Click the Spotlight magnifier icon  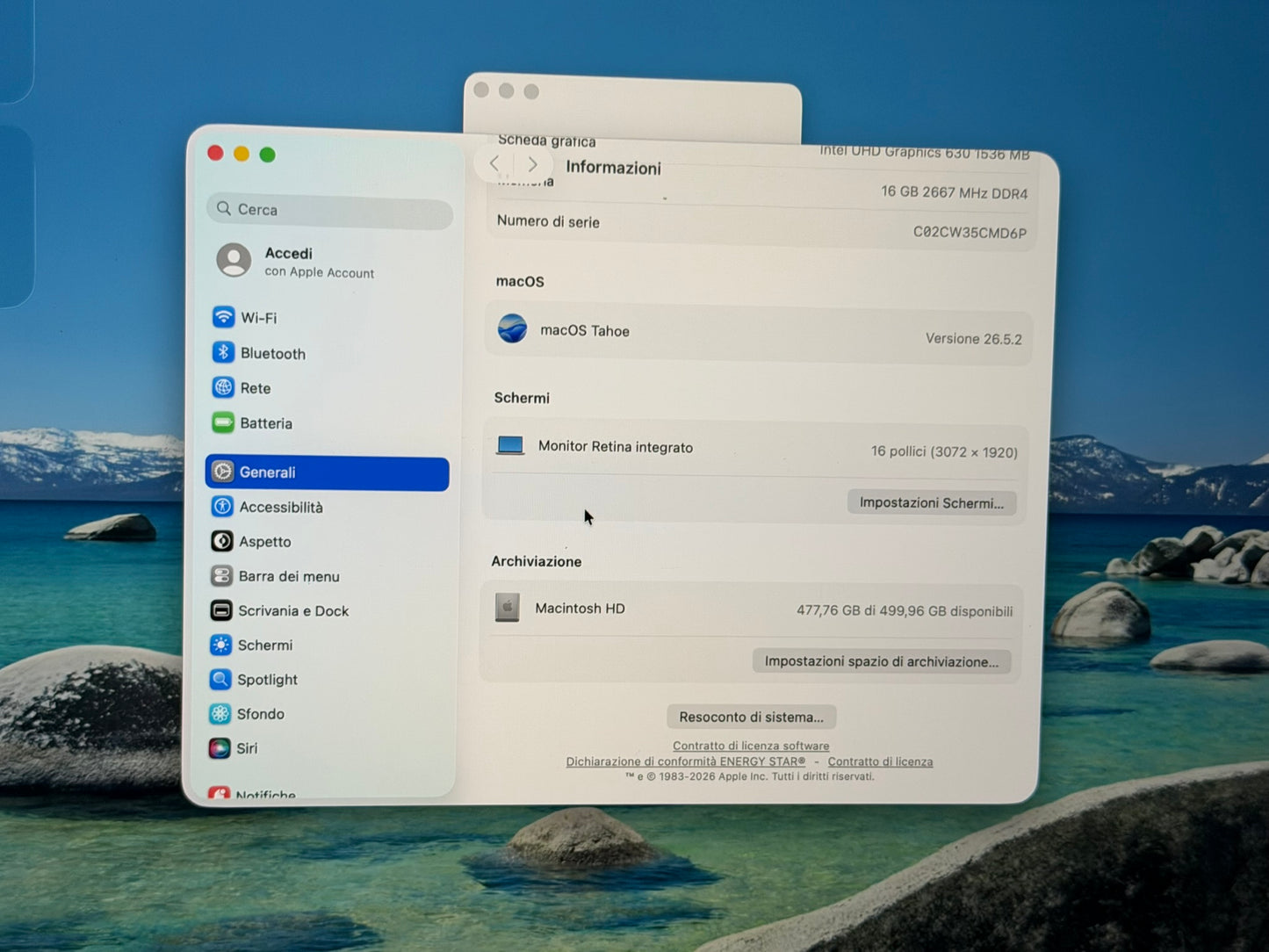220,679
